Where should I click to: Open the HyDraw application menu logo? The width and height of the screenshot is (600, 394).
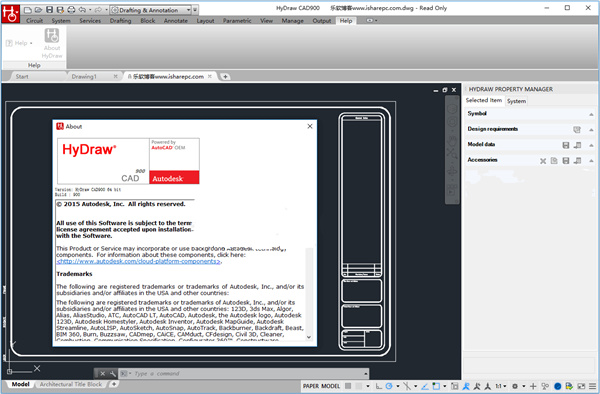click(x=10, y=13)
